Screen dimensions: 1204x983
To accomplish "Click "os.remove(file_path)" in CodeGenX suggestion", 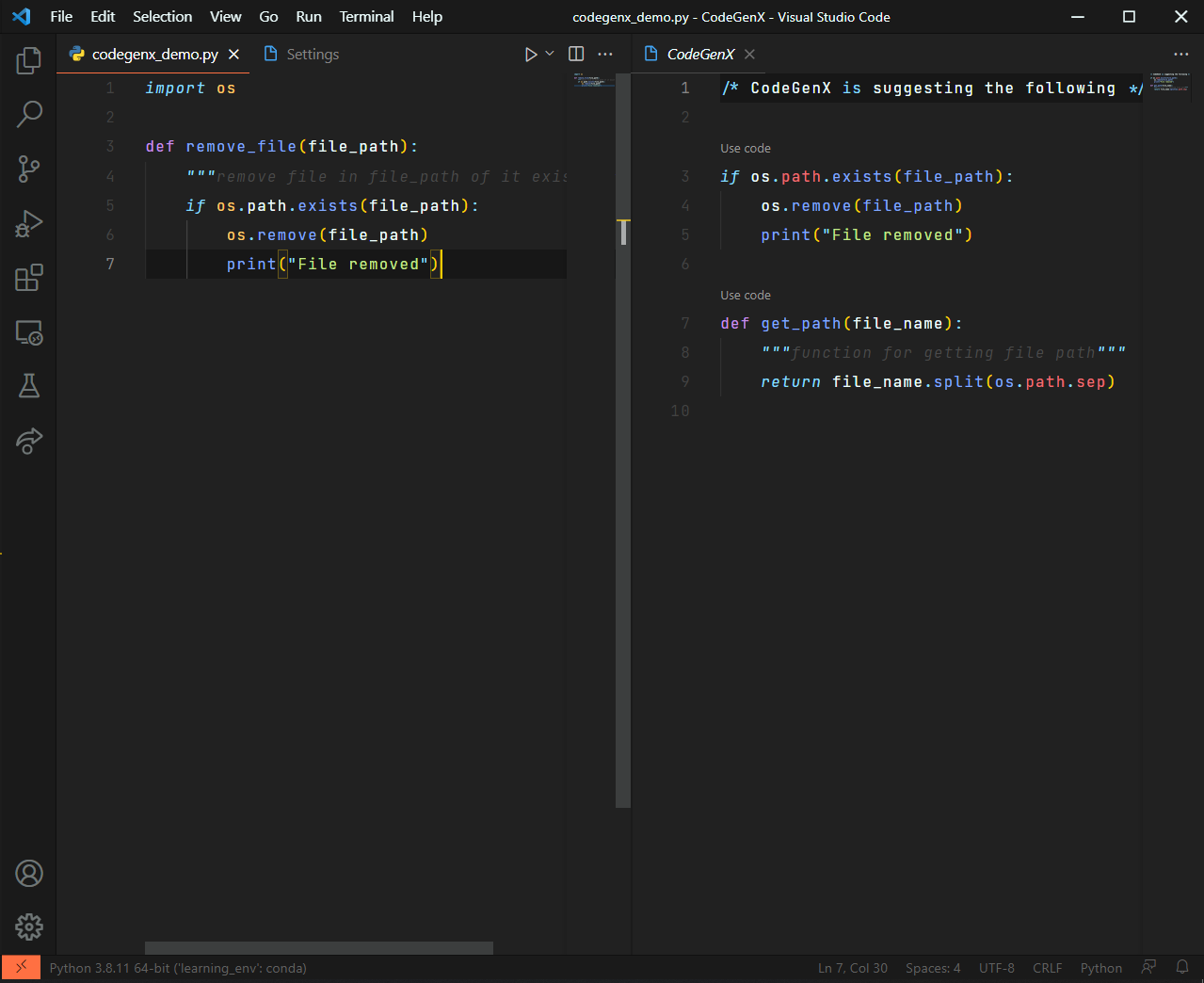I will [x=861, y=206].
